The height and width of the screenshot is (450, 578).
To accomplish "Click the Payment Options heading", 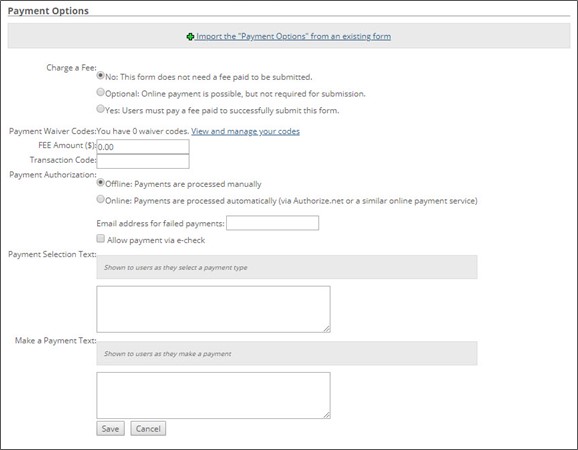I will [x=48, y=11].
